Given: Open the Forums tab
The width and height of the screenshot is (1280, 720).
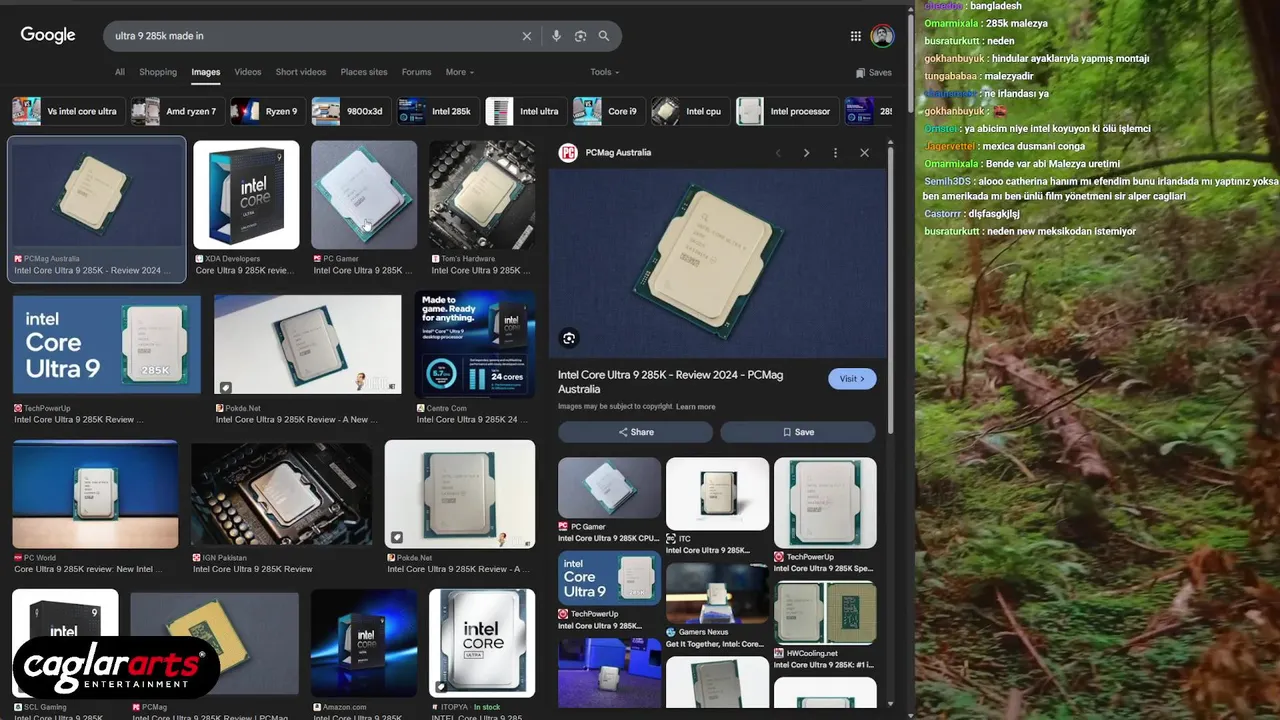Looking at the screenshot, I should point(416,72).
